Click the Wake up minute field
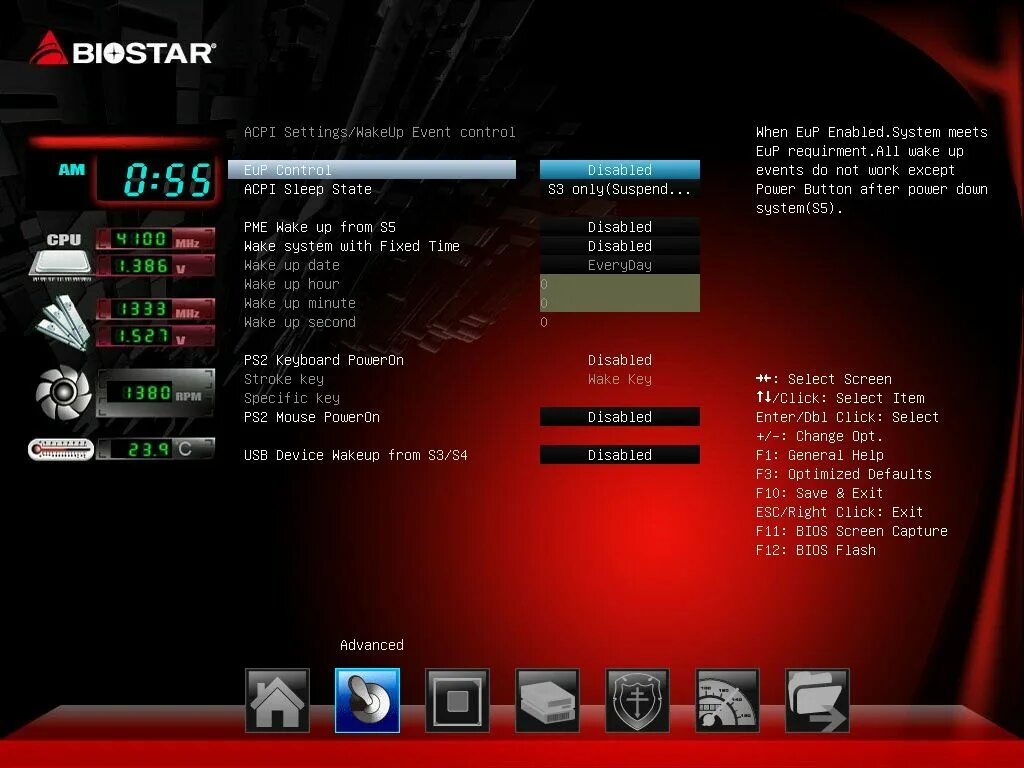 point(620,303)
